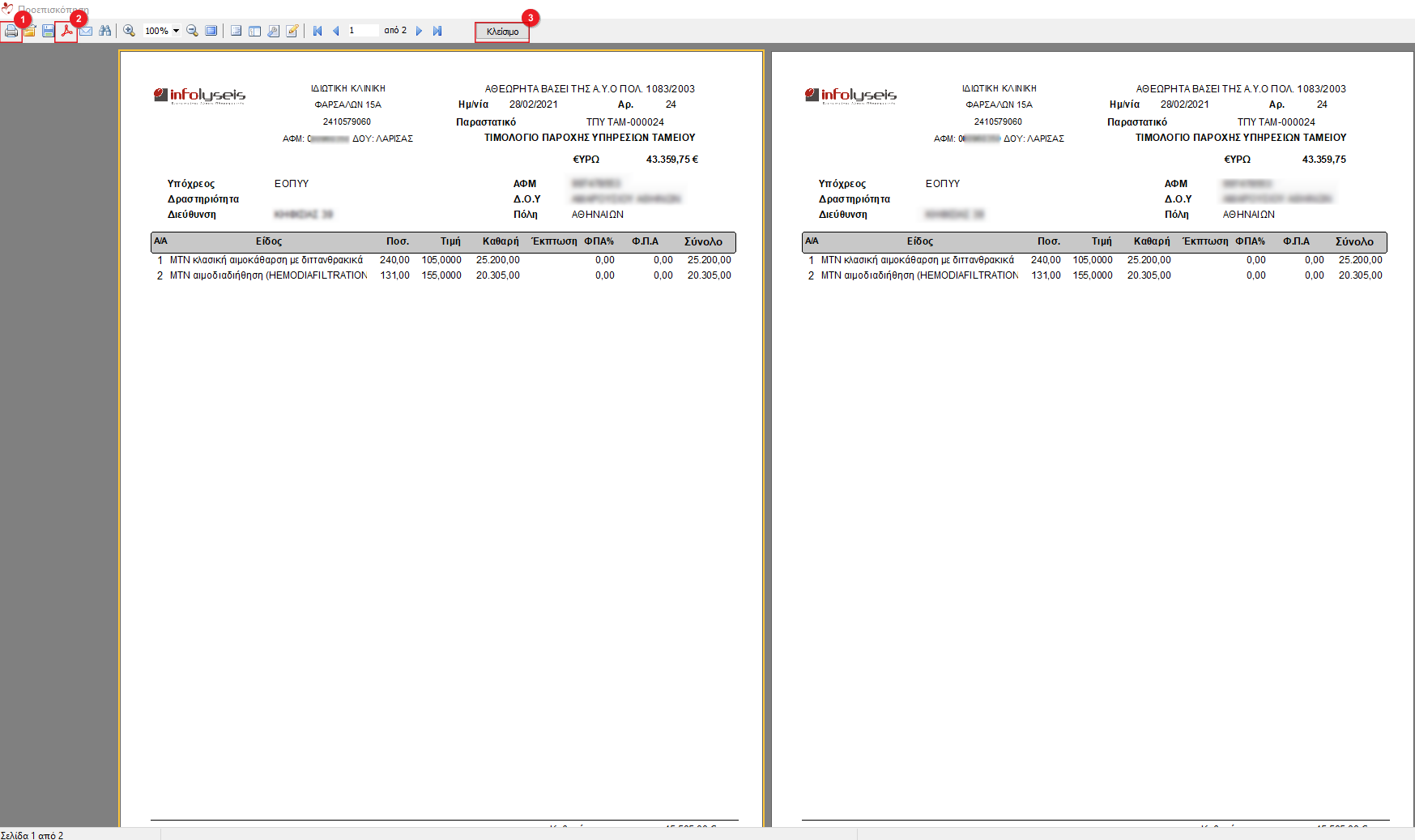The height and width of the screenshot is (840, 1415).
Task: Switch to full screen view icon
Action: tap(211, 32)
